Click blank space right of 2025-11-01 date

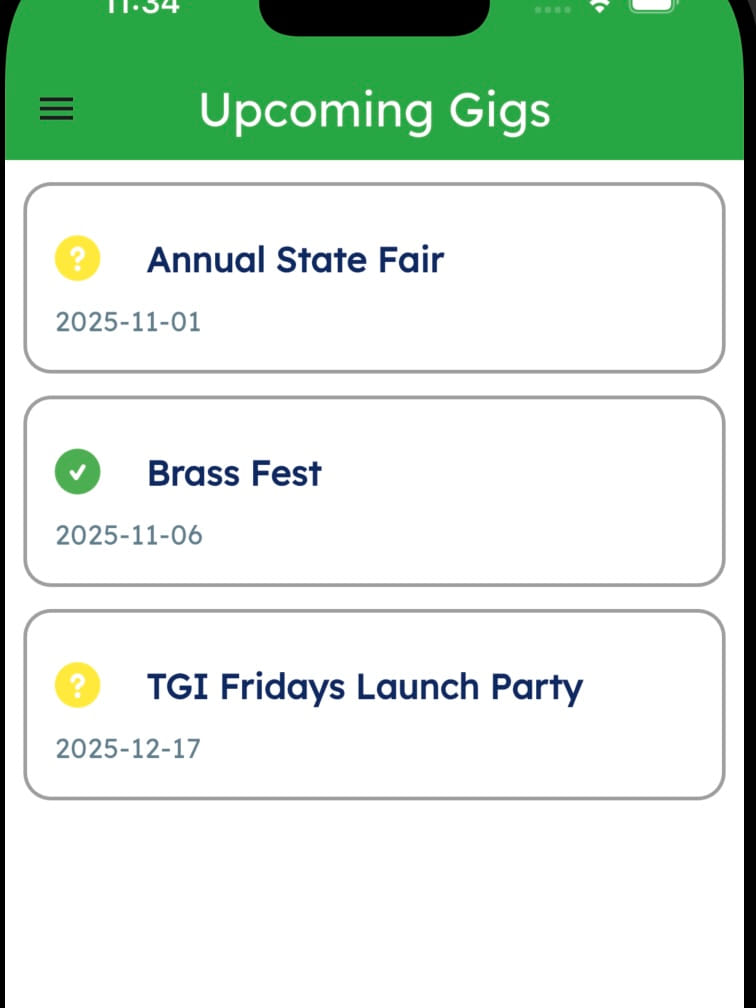click(x=450, y=322)
